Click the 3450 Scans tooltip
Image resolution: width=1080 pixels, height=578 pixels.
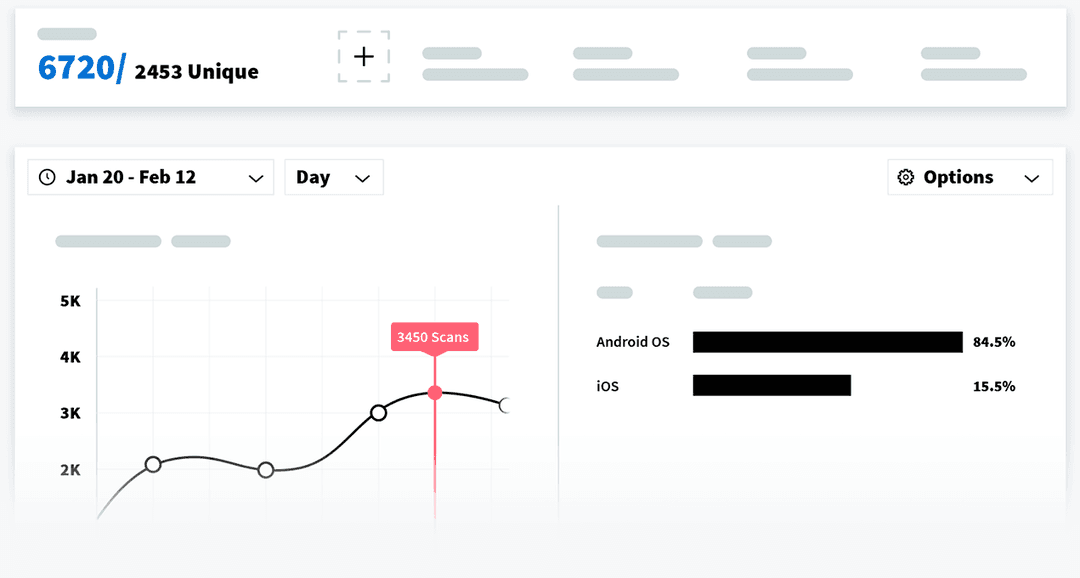[434, 337]
